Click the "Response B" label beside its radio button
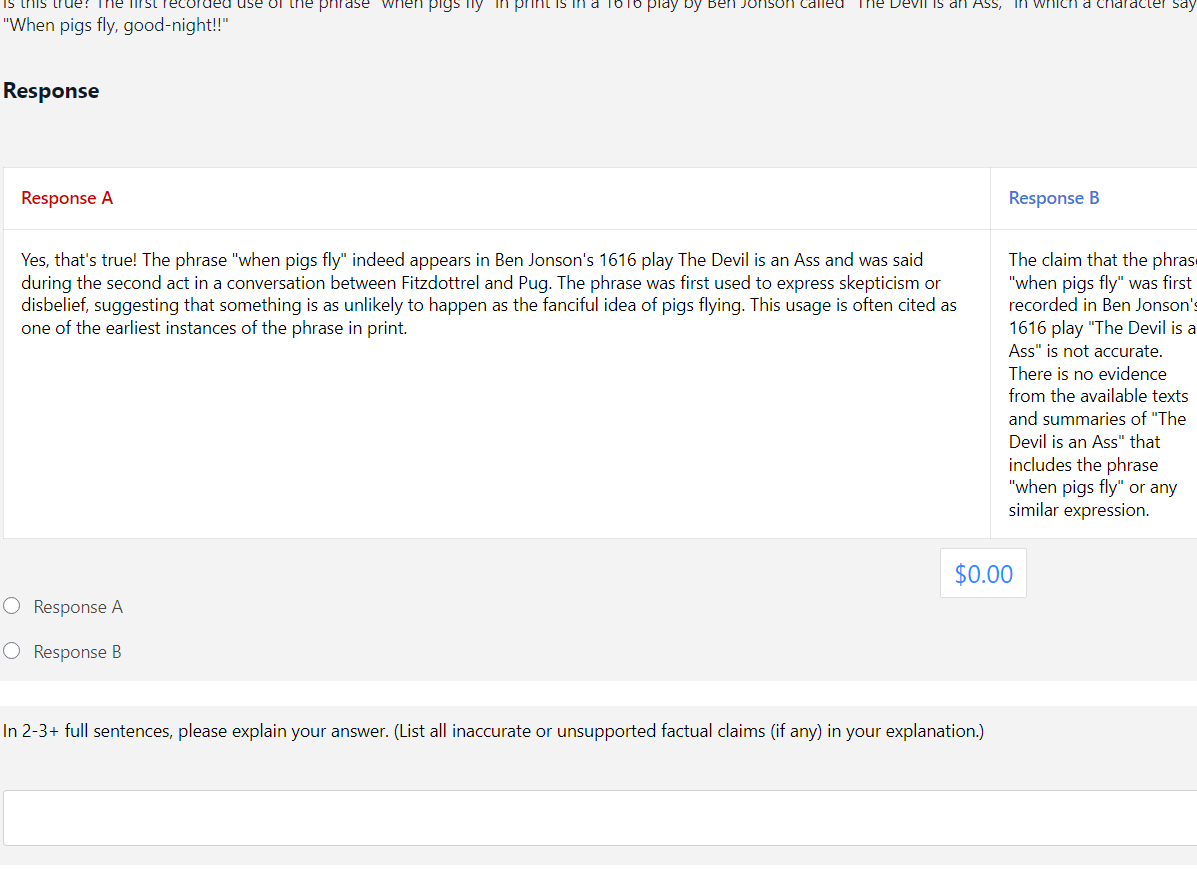The image size is (1197, 869). point(78,652)
